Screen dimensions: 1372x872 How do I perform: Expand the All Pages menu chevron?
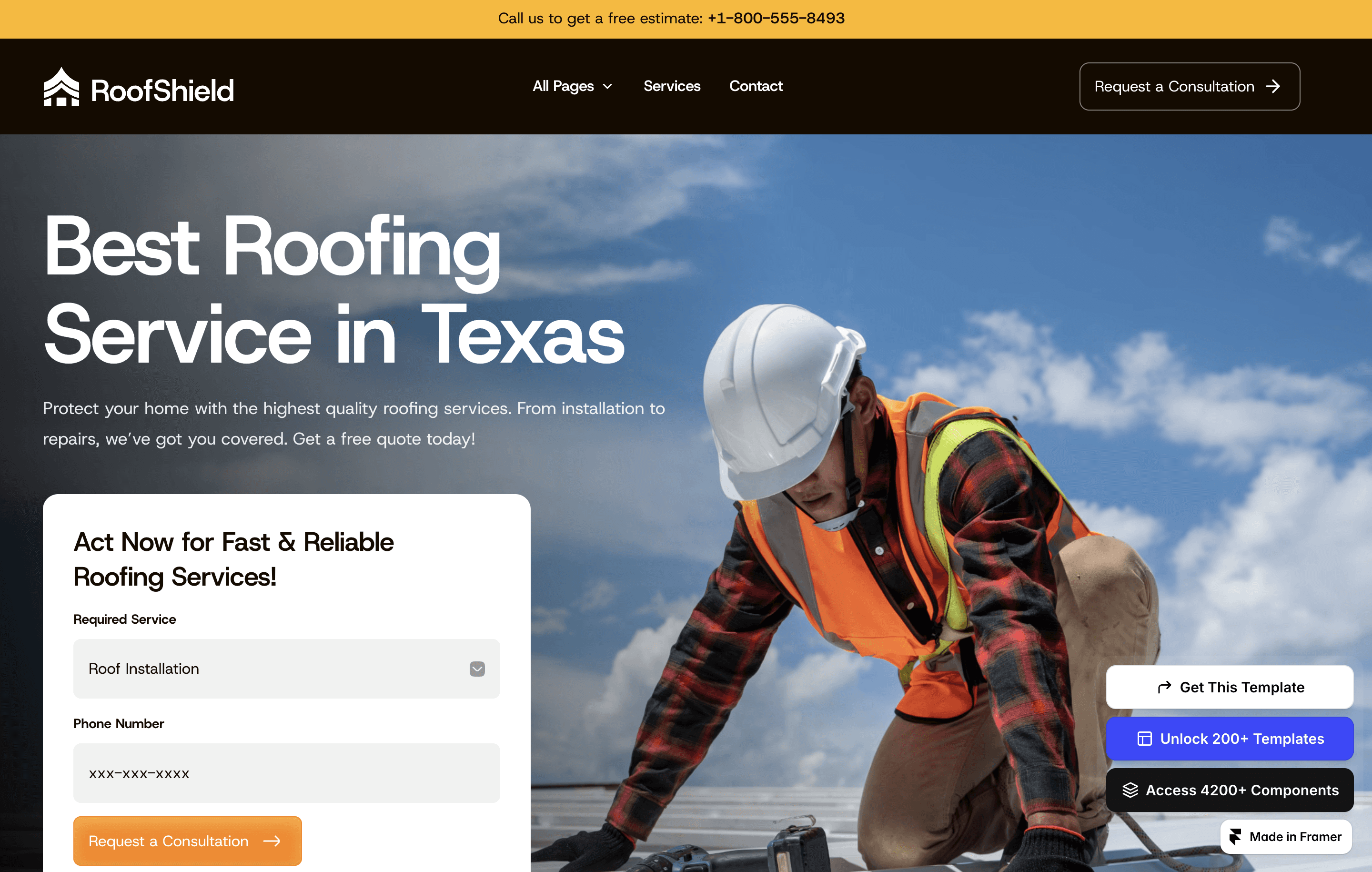[607, 87]
